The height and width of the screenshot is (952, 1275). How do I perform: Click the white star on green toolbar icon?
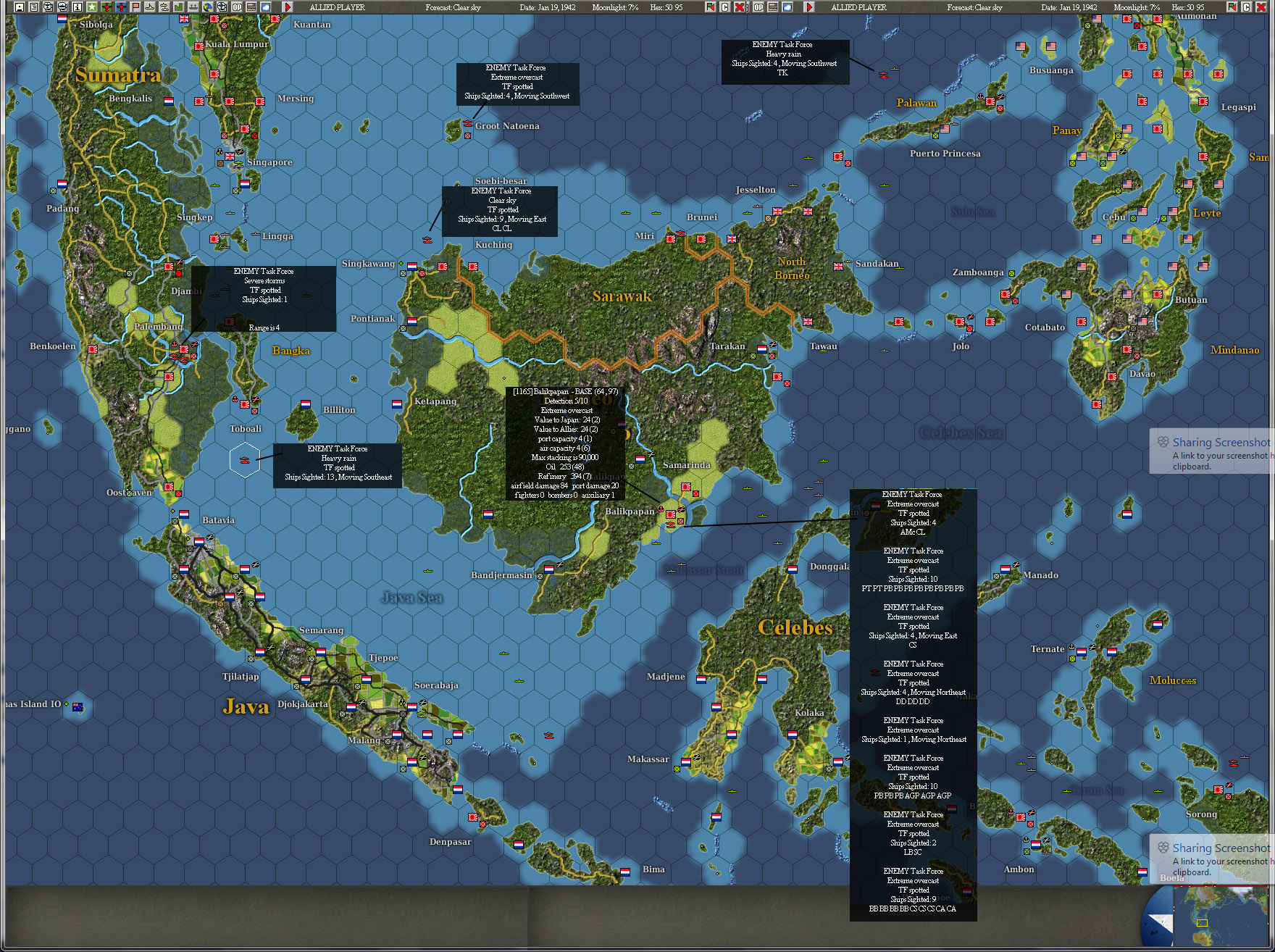(92, 7)
